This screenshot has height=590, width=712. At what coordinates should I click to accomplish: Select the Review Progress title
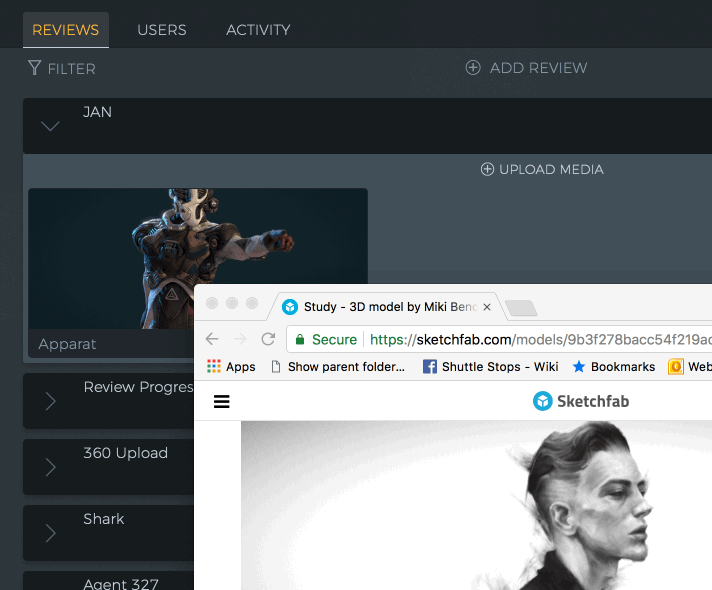click(138, 387)
